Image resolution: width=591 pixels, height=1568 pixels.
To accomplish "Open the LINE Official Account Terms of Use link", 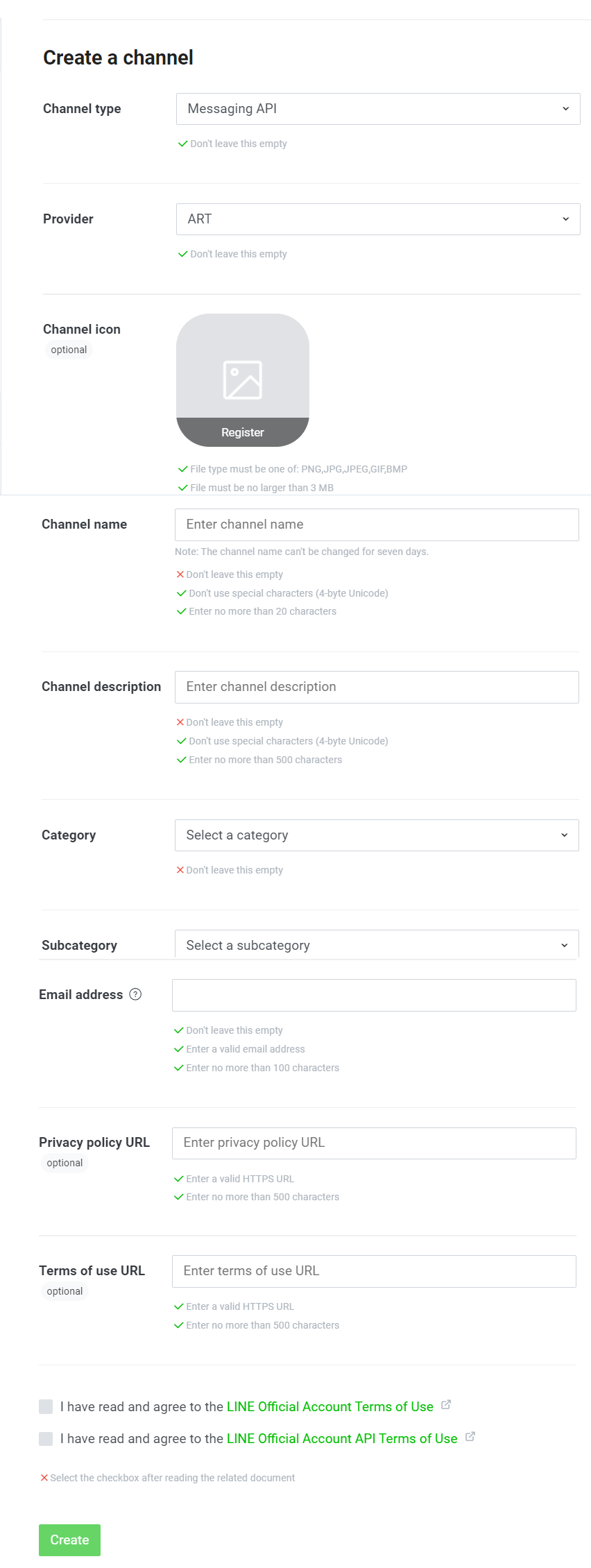I will [330, 1406].
